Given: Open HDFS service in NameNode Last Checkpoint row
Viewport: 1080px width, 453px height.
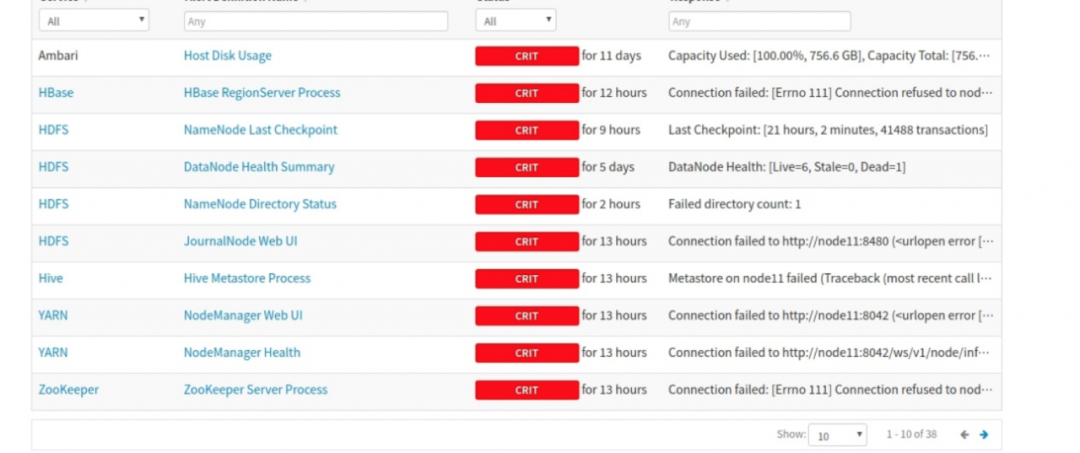Looking at the screenshot, I should coord(54,130).
